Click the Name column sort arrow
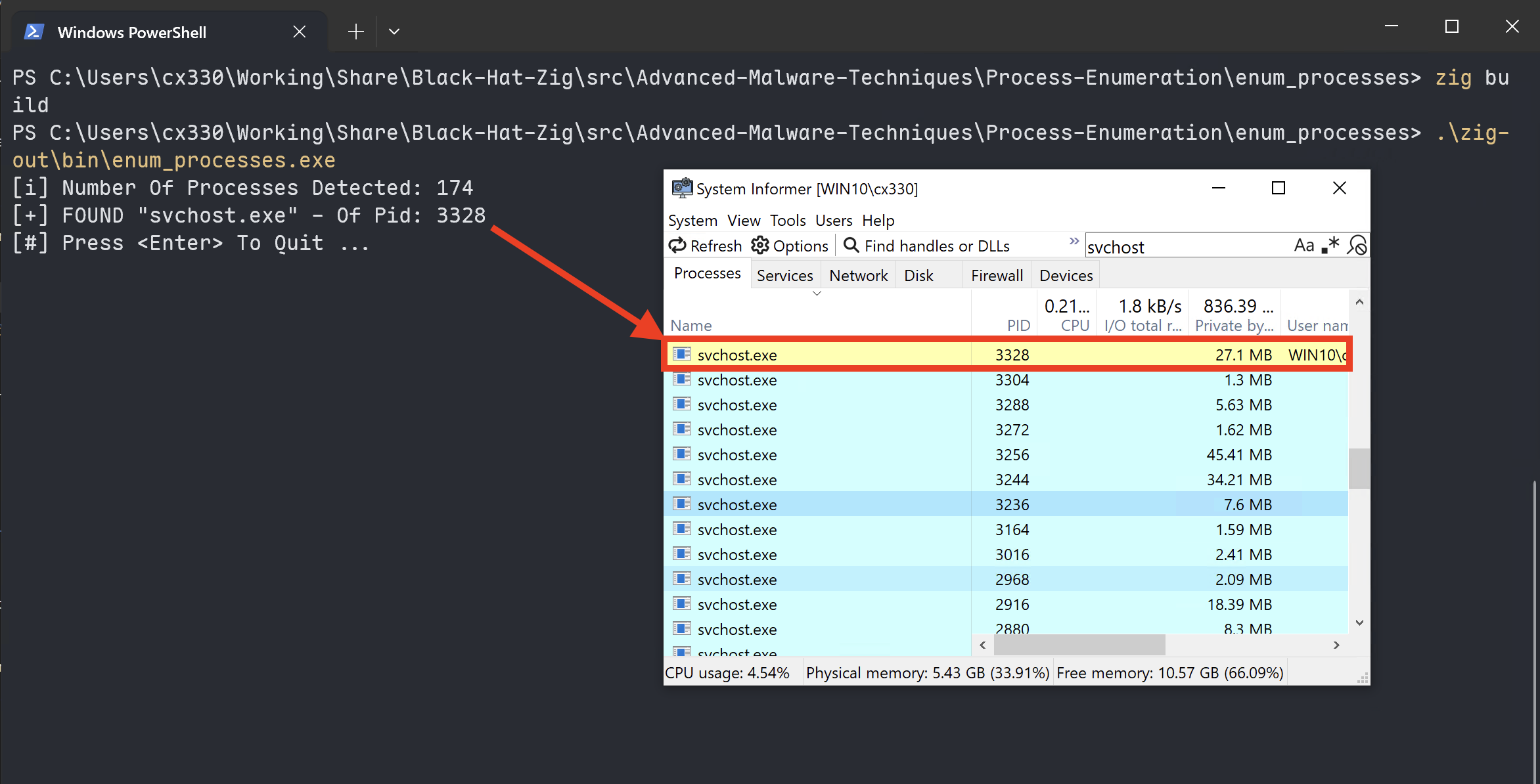This screenshot has width=1540, height=784. pos(817,294)
